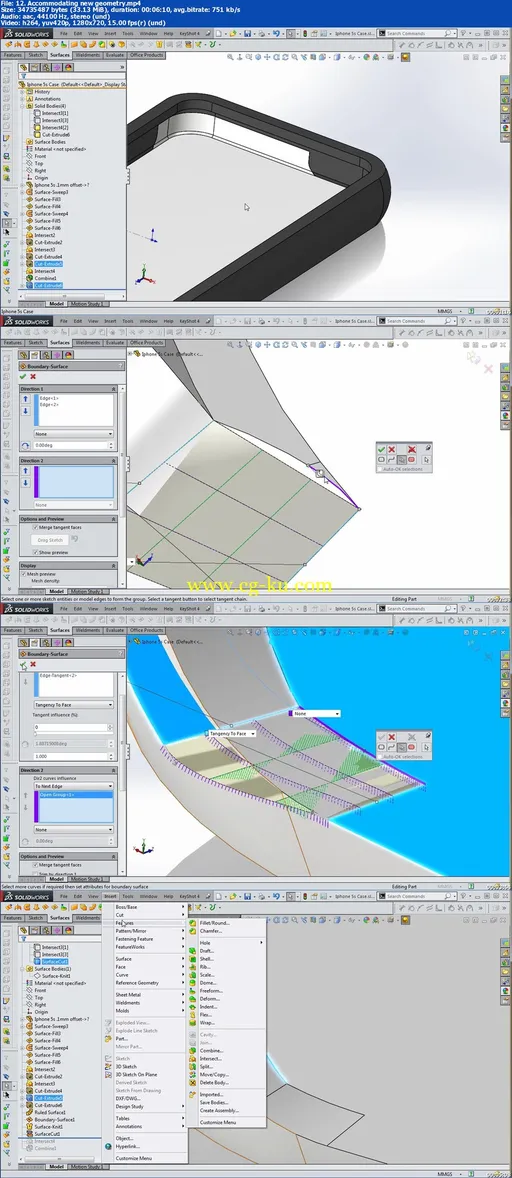Open ConfigurationManager tab icon in top frame
The height and width of the screenshot is (1178, 512).
tap(46, 67)
